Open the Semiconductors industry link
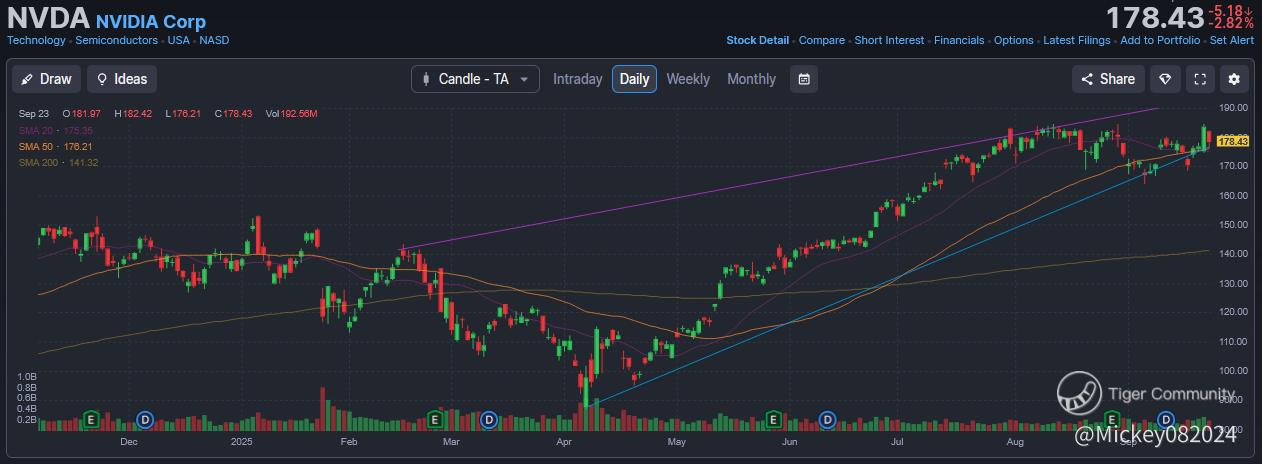This screenshot has height=464, width=1262. 116,40
